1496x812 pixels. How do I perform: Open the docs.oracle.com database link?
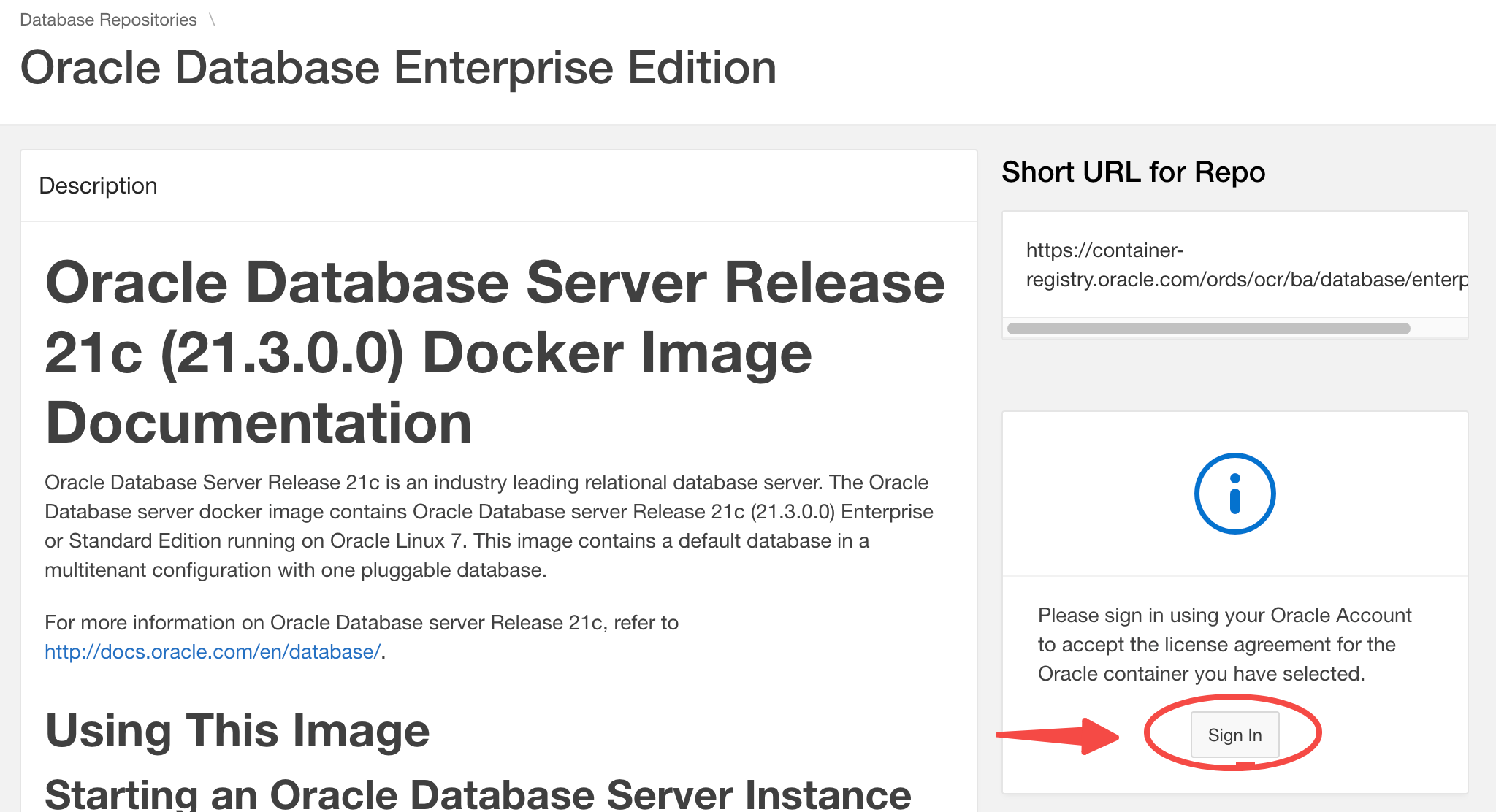pos(212,651)
